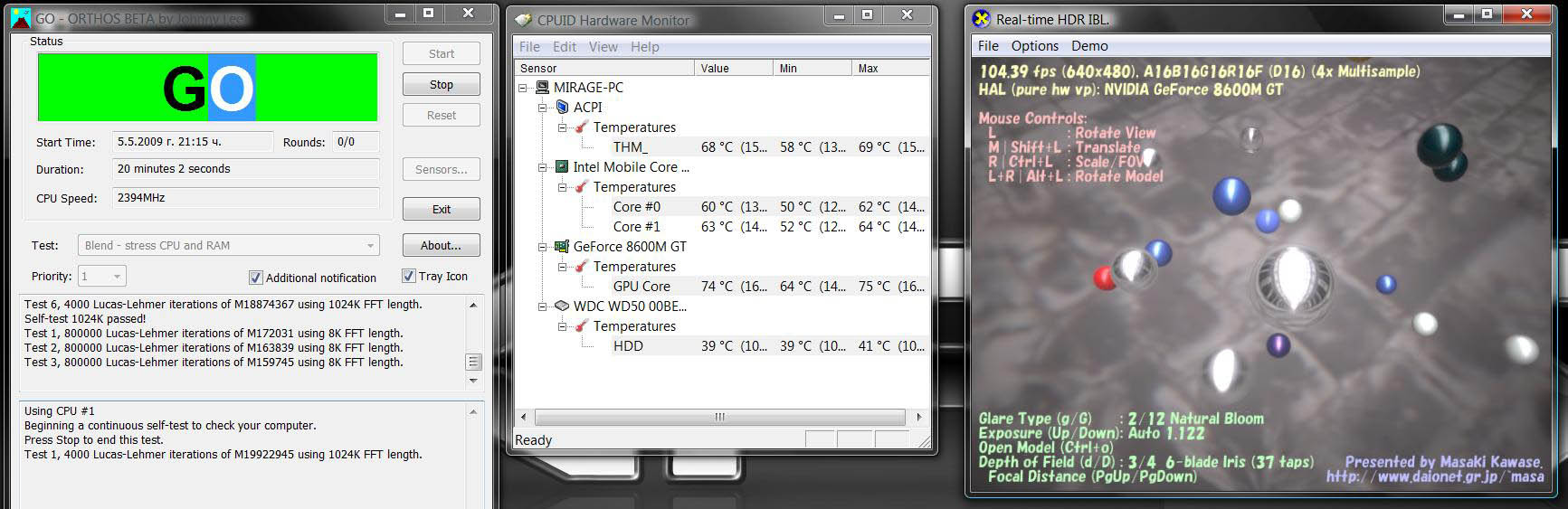Click thermometer icon under ACPI Temperatures
The height and width of the screenshot is (509, 1568).
[x=582, y=127]
